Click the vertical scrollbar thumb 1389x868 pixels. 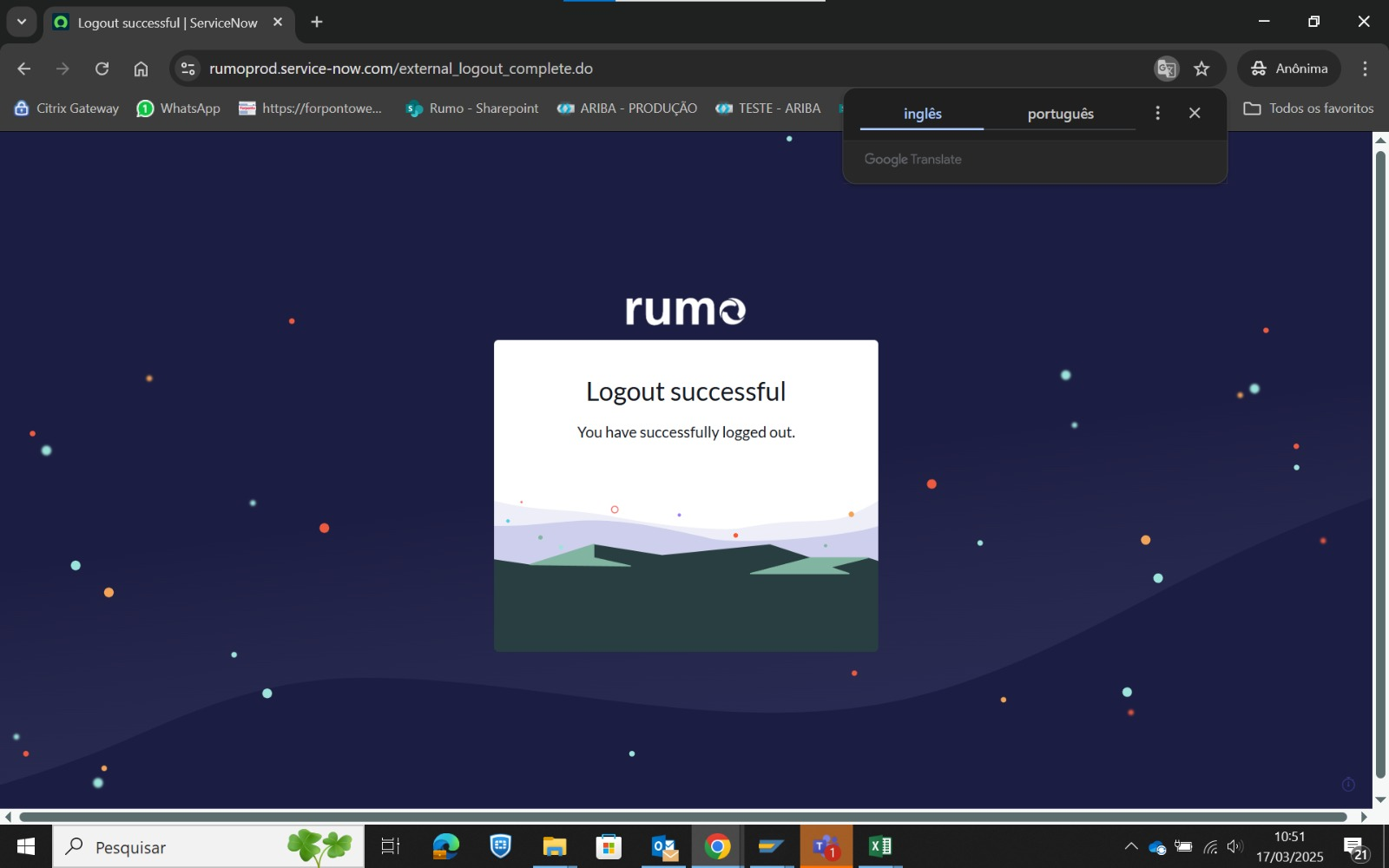click(x=1380, y=465)
